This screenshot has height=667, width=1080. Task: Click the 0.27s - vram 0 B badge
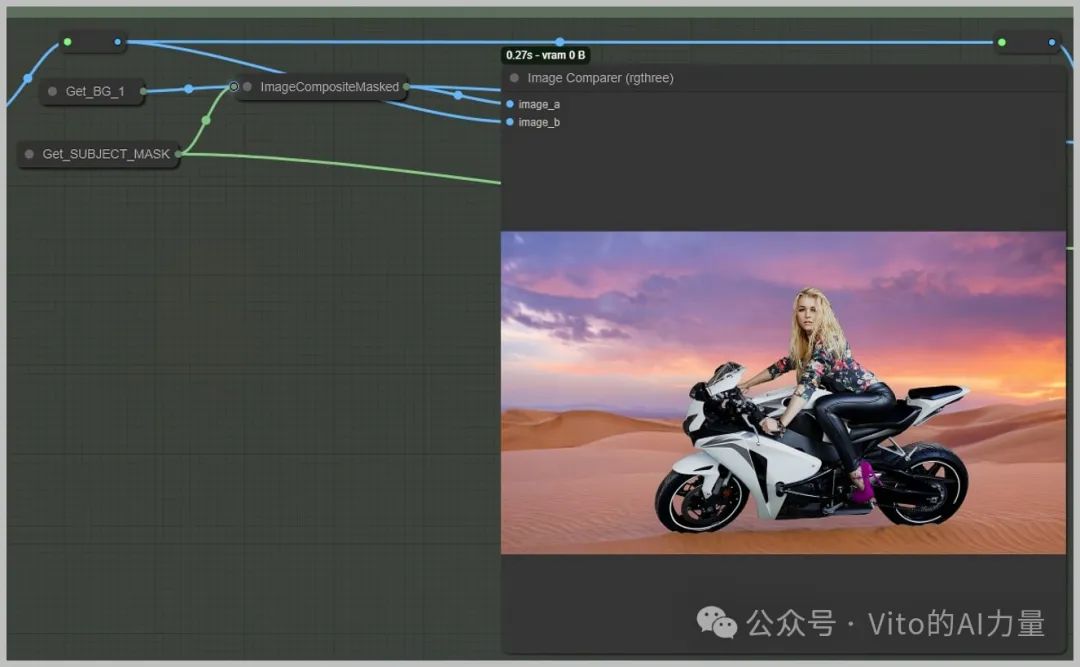(546, 55)
